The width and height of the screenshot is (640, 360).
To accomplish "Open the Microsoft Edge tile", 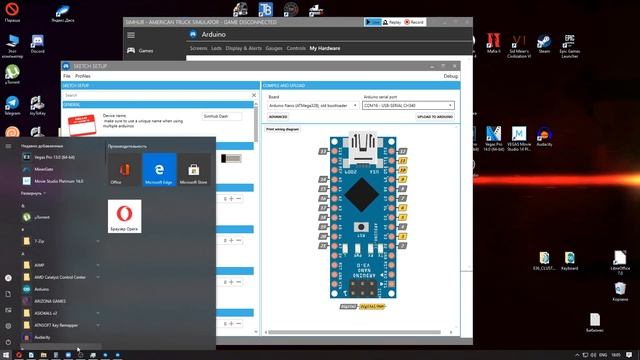I will pyautogui.click(x=159, y=170).
